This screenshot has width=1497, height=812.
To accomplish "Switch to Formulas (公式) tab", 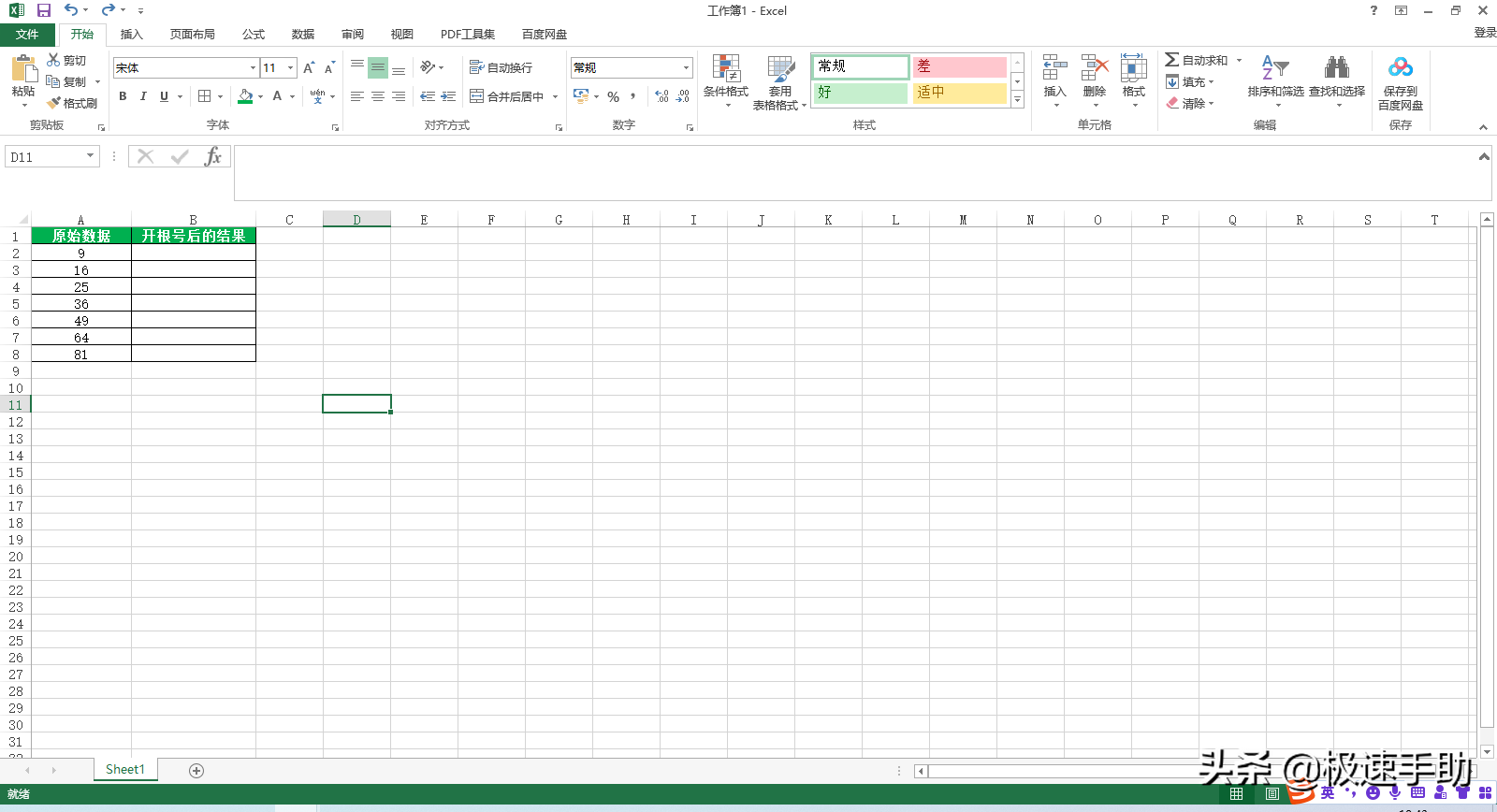I will [x=254, y=35].
